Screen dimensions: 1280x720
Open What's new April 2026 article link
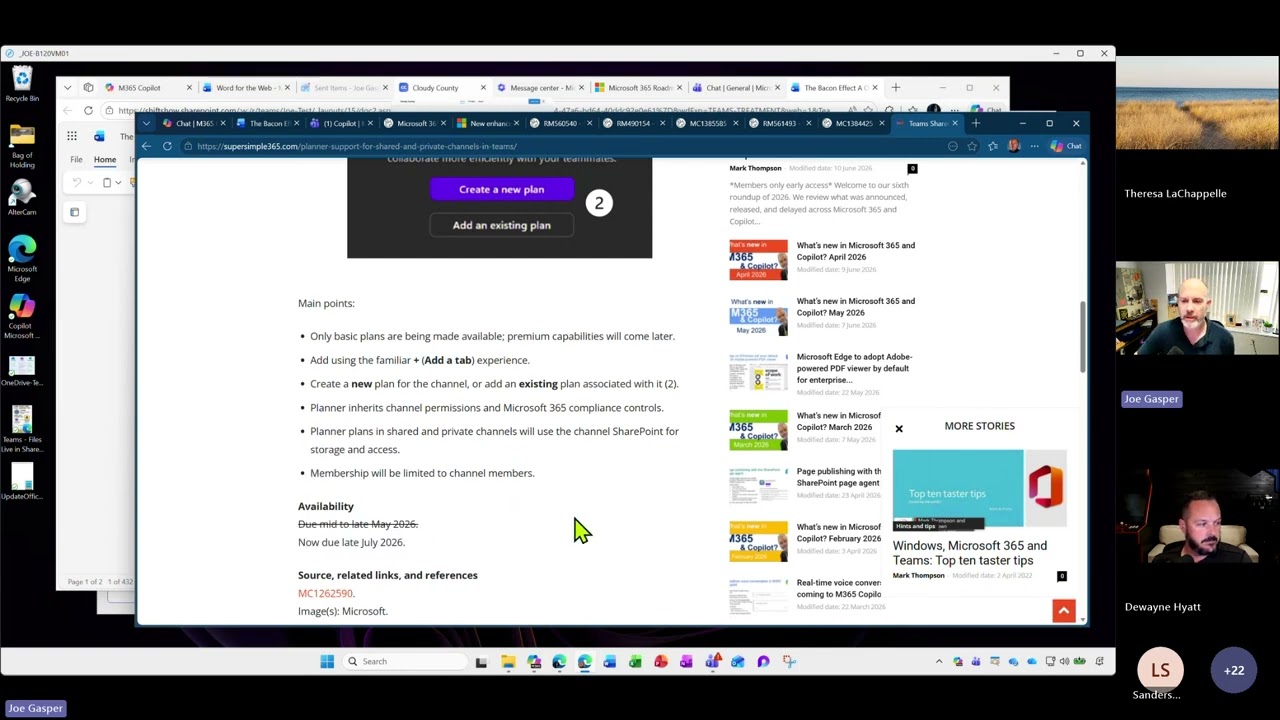click(855, 251)
